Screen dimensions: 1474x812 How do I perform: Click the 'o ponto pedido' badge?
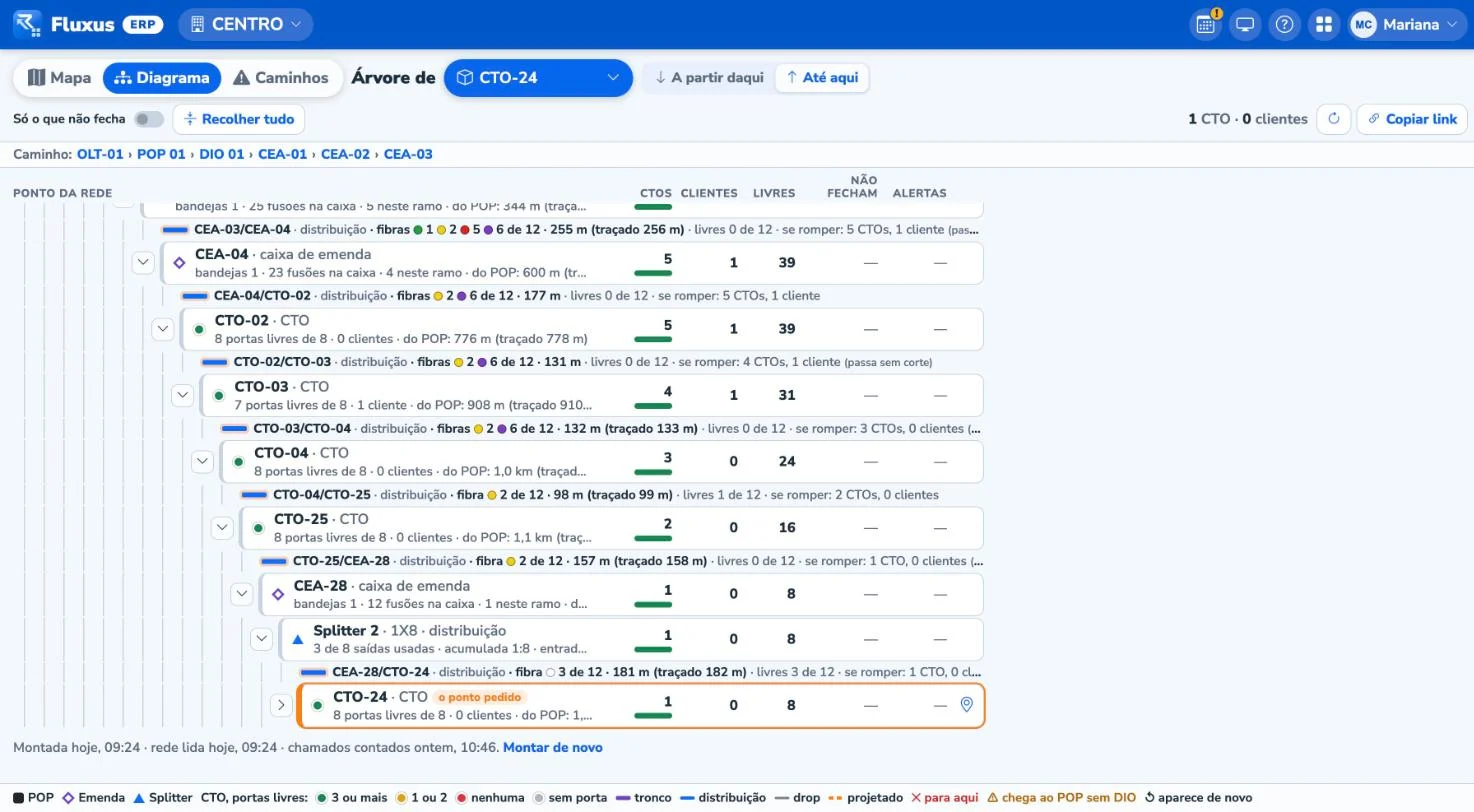coord(480,697)
